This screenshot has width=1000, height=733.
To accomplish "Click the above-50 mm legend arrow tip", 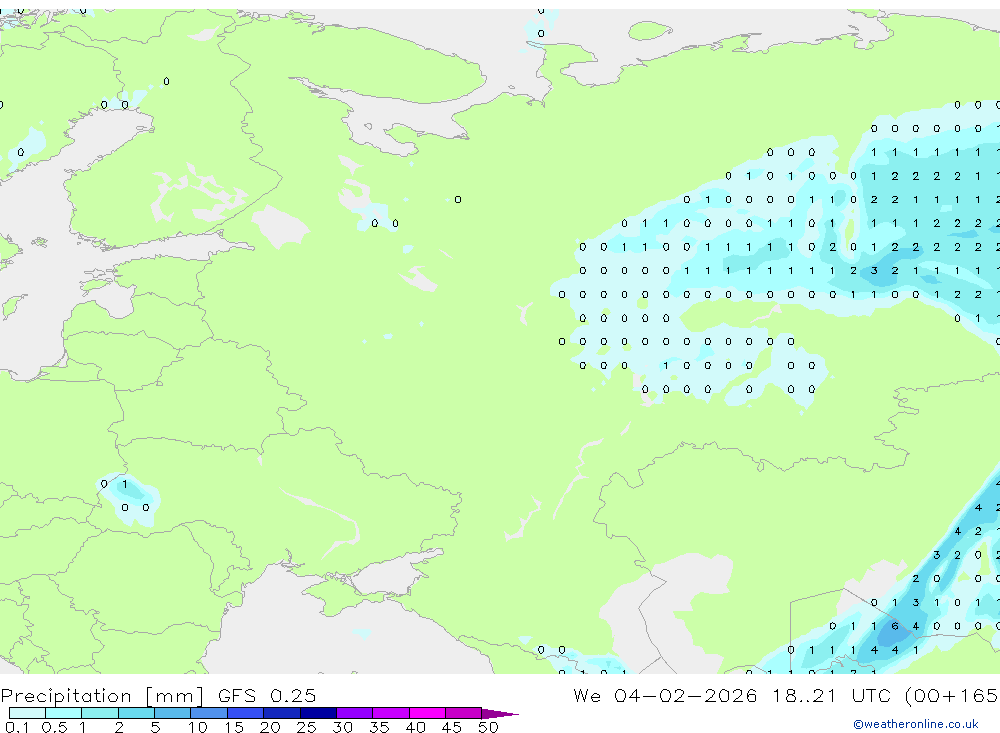I will [x=500, y=713].
